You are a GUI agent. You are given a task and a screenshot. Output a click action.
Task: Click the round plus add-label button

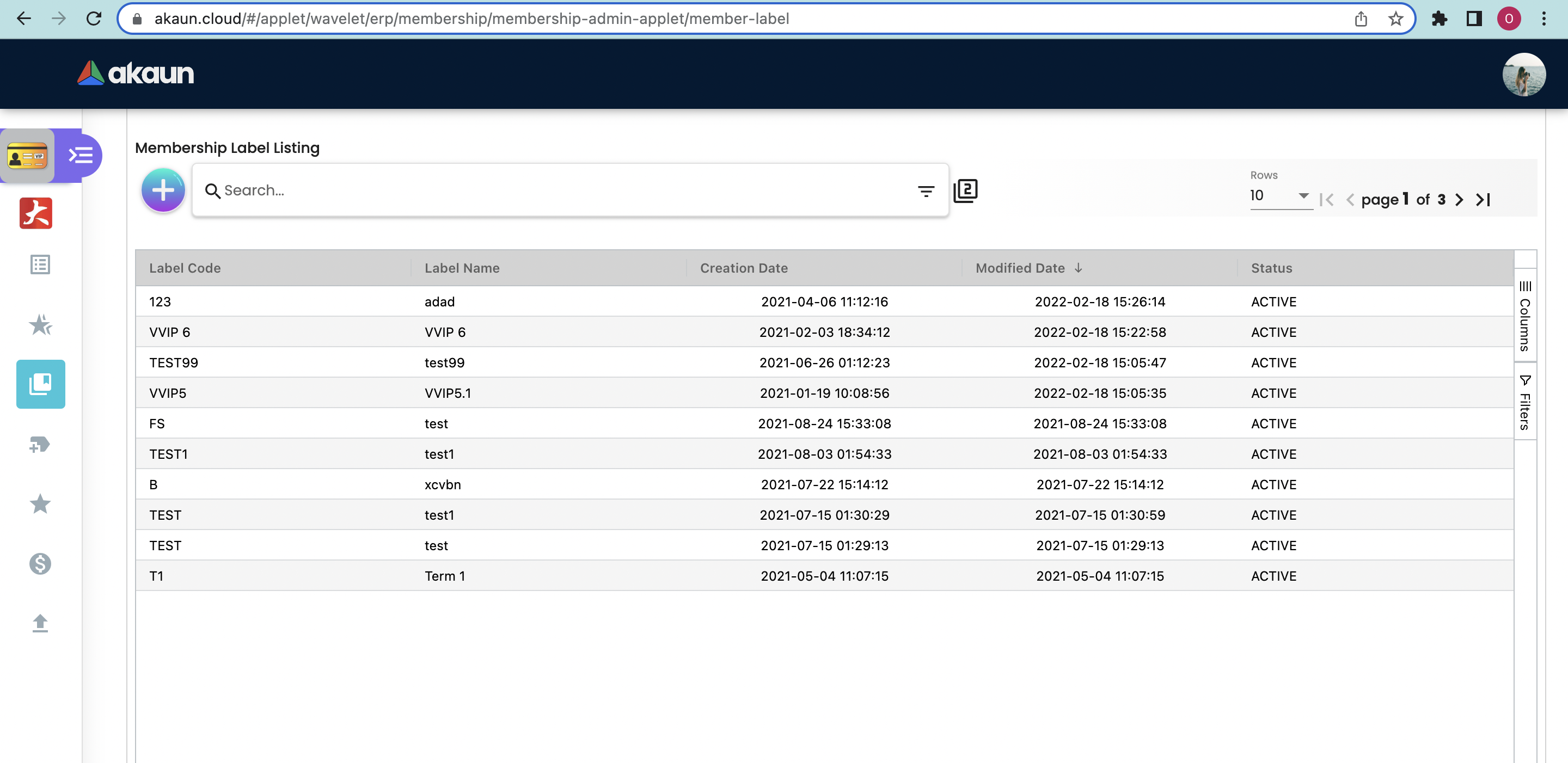[163, 190]
